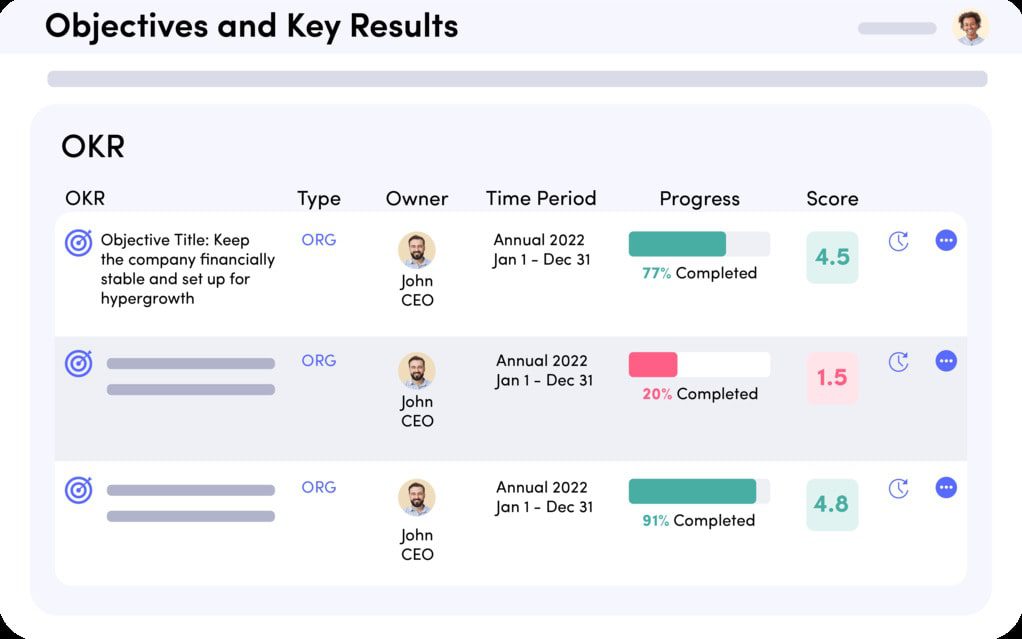Open the actions menu for the 20% completed row
The height and width of the screenshot is (639, 1022).
coord(946,361)
